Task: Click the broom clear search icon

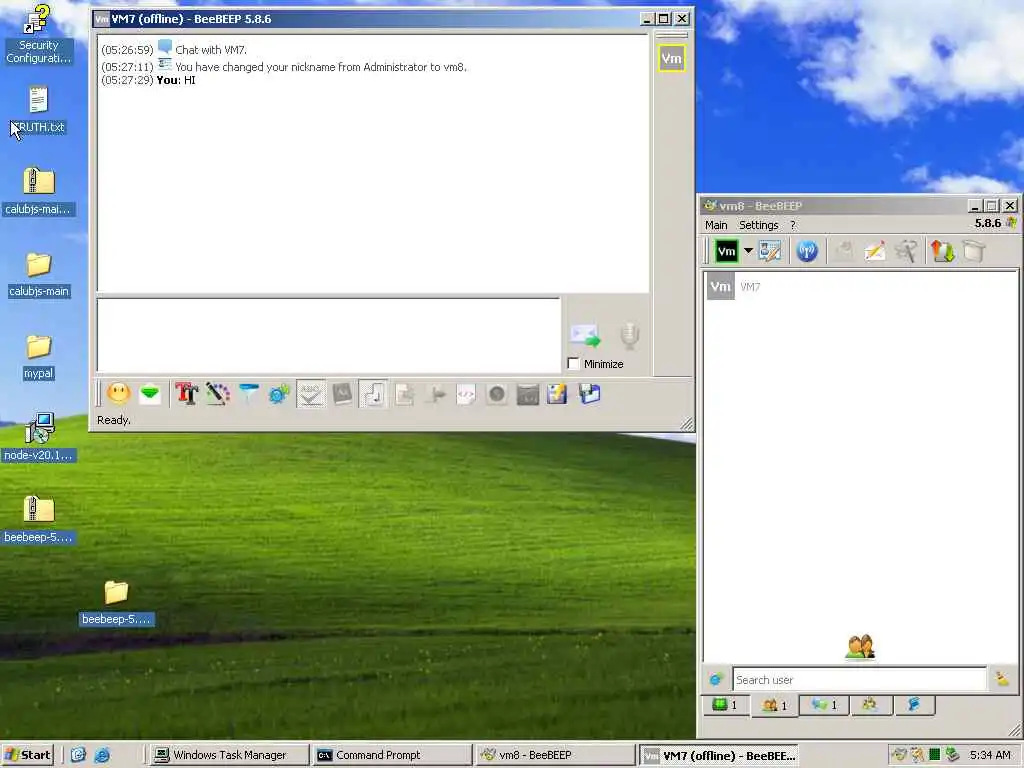Action: tap(1002, 680)
